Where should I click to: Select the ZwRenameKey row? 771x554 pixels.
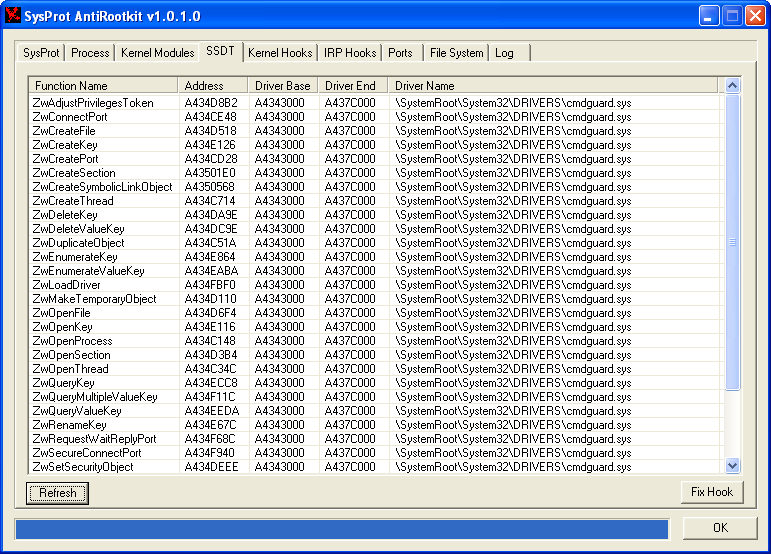pos(374,425)
